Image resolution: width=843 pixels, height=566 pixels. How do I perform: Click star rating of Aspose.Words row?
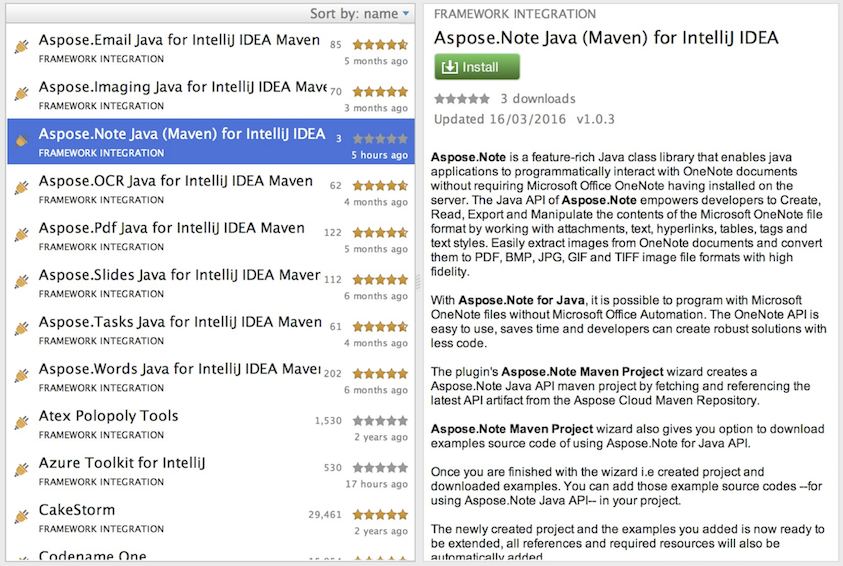pyautogui.click(x=380, y=374)
